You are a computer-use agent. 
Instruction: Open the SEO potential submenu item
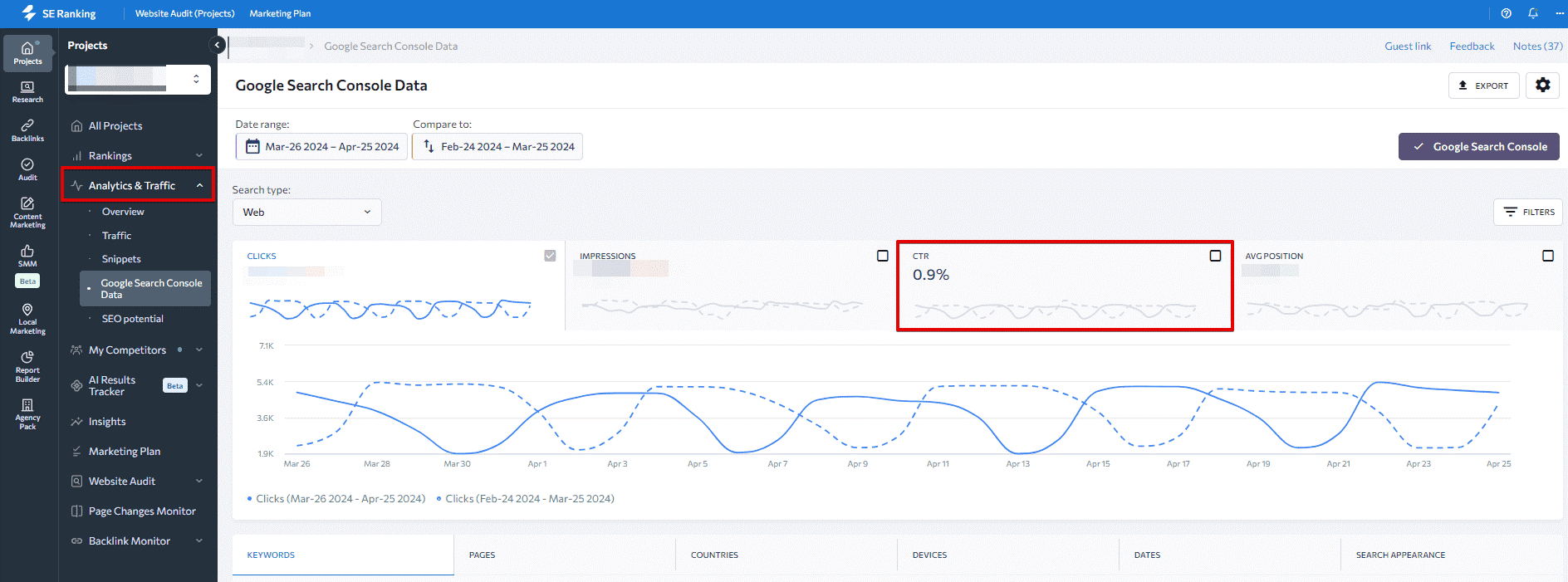pyautogui.click(x=133, y=319)
